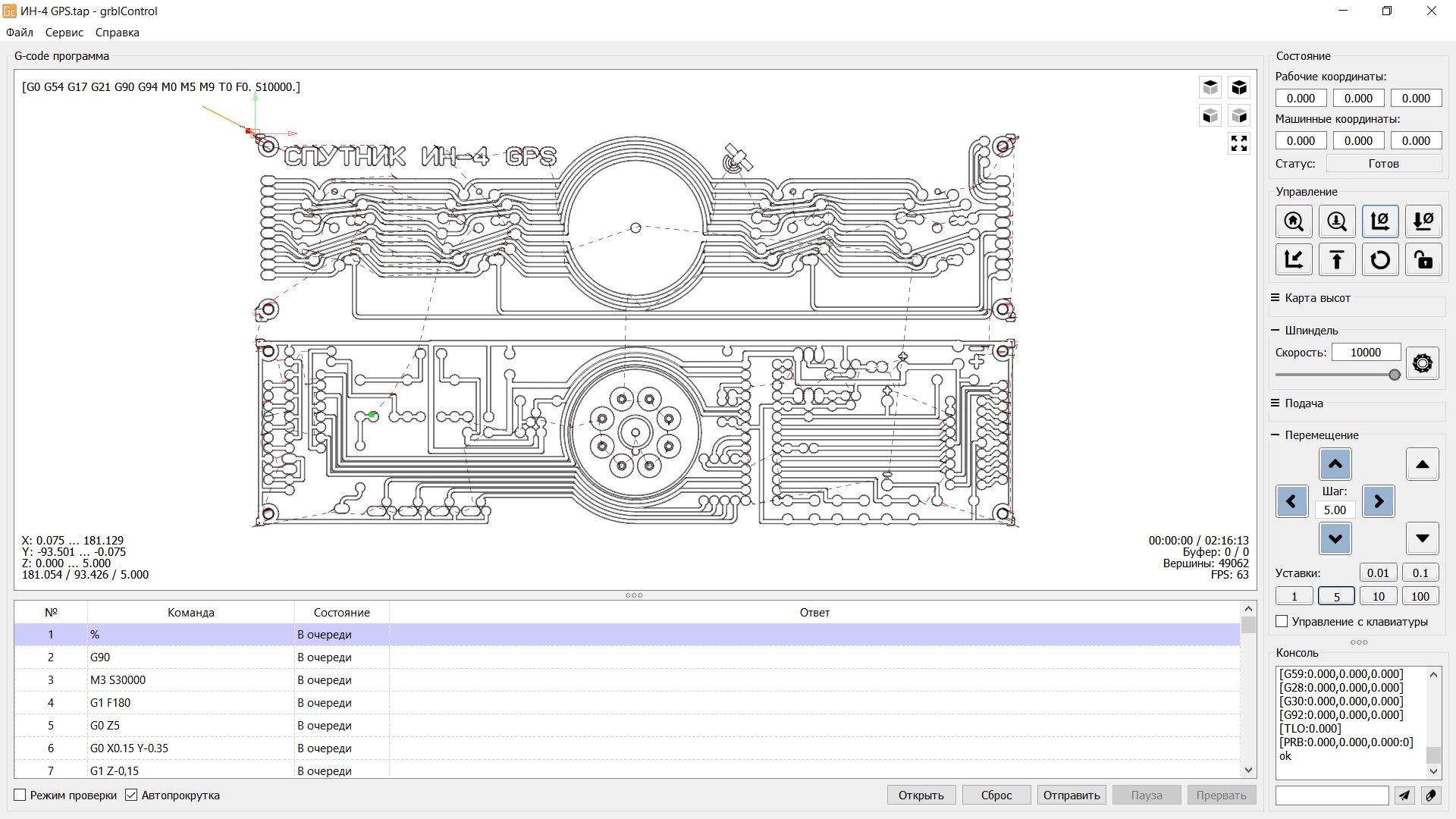The image size is (1456, 819).
Task: Click the spindle speed slider
Action: (x=1335, y=375)
